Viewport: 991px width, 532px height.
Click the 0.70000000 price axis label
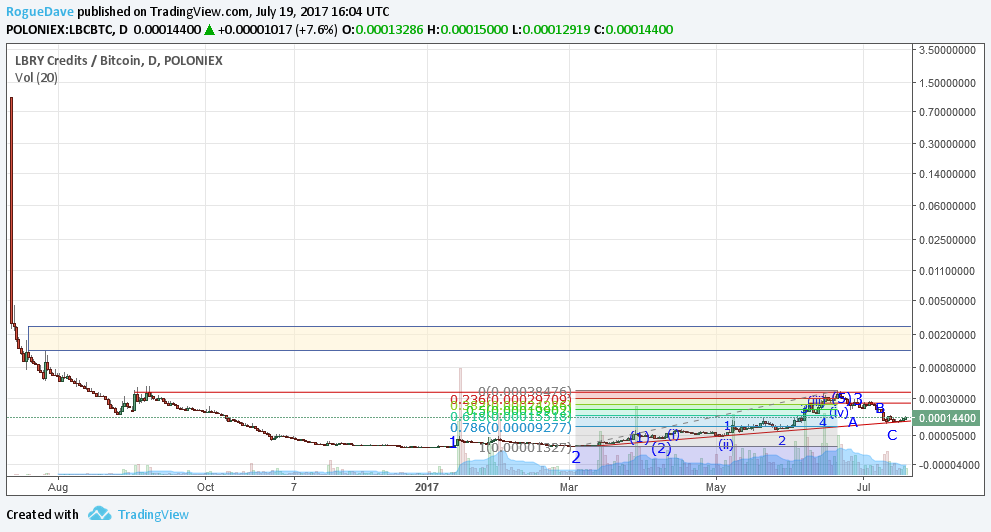click(947, 112)
